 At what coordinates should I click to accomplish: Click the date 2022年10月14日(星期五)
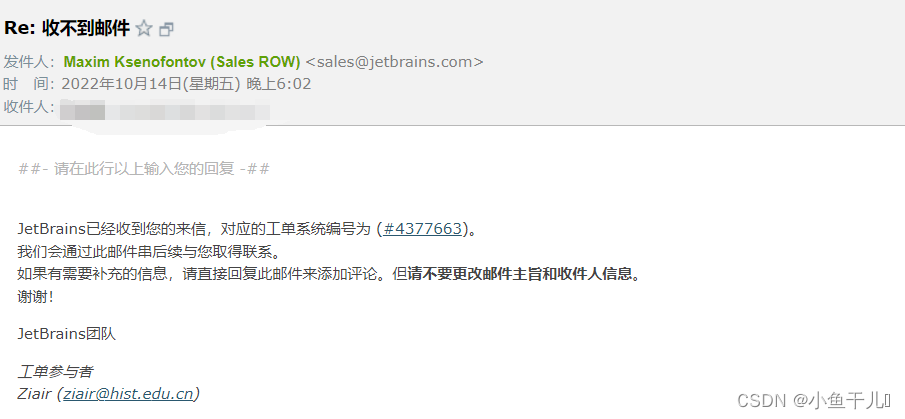point(151,84)
